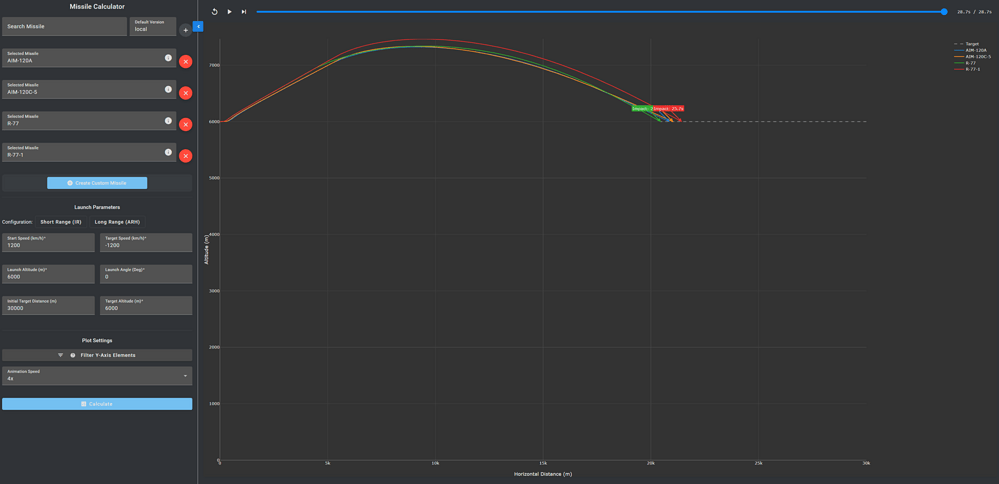
Task: Select Short Range (IR) configuration
Action: tap(61, 222)
